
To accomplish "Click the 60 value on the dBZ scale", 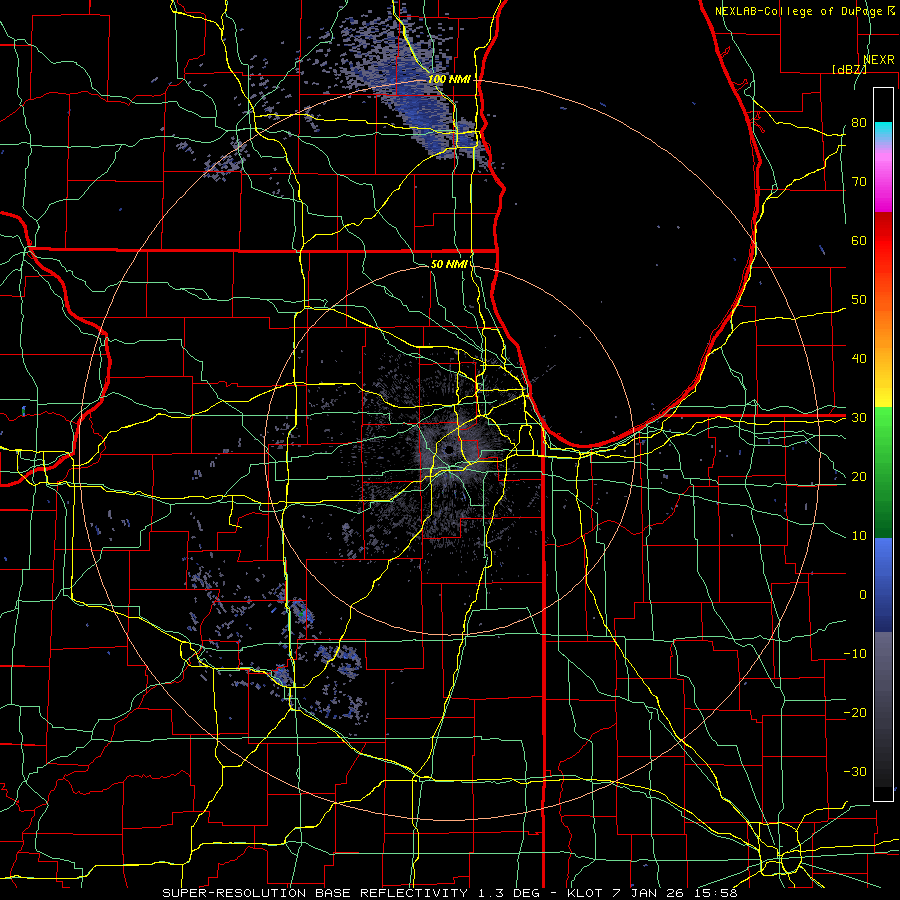I will (859, 240).
